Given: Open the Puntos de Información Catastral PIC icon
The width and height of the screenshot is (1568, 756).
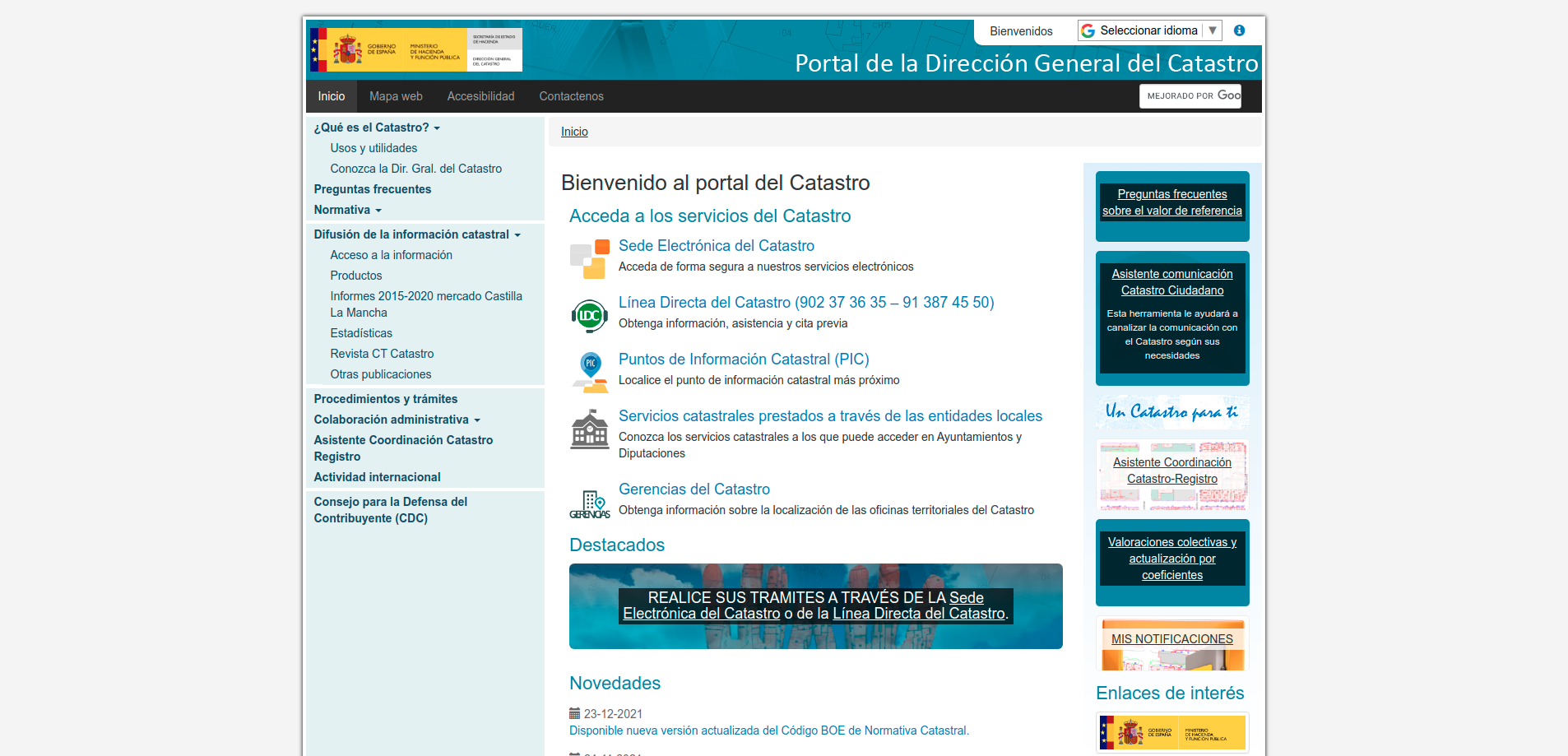Looking at the screenshot, I should tap(589, 370).
